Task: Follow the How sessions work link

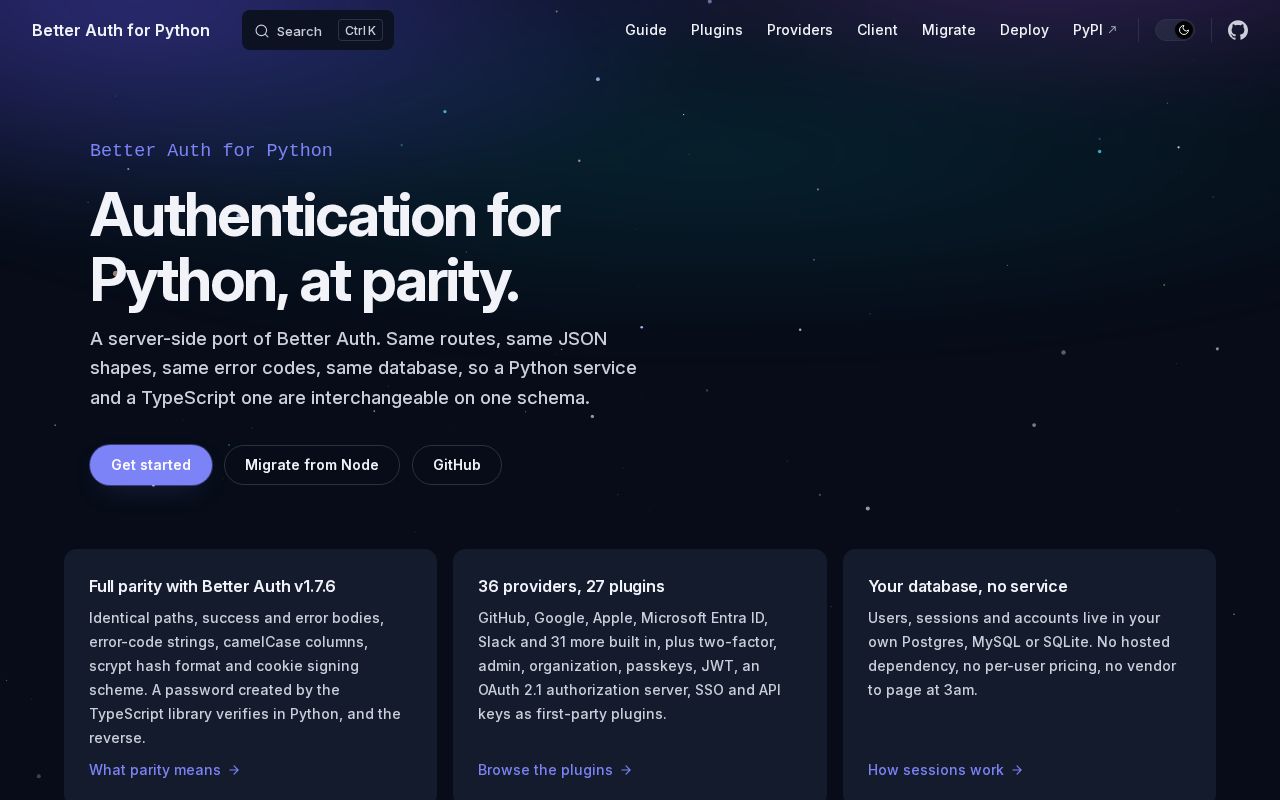Action: coord(945,770)
